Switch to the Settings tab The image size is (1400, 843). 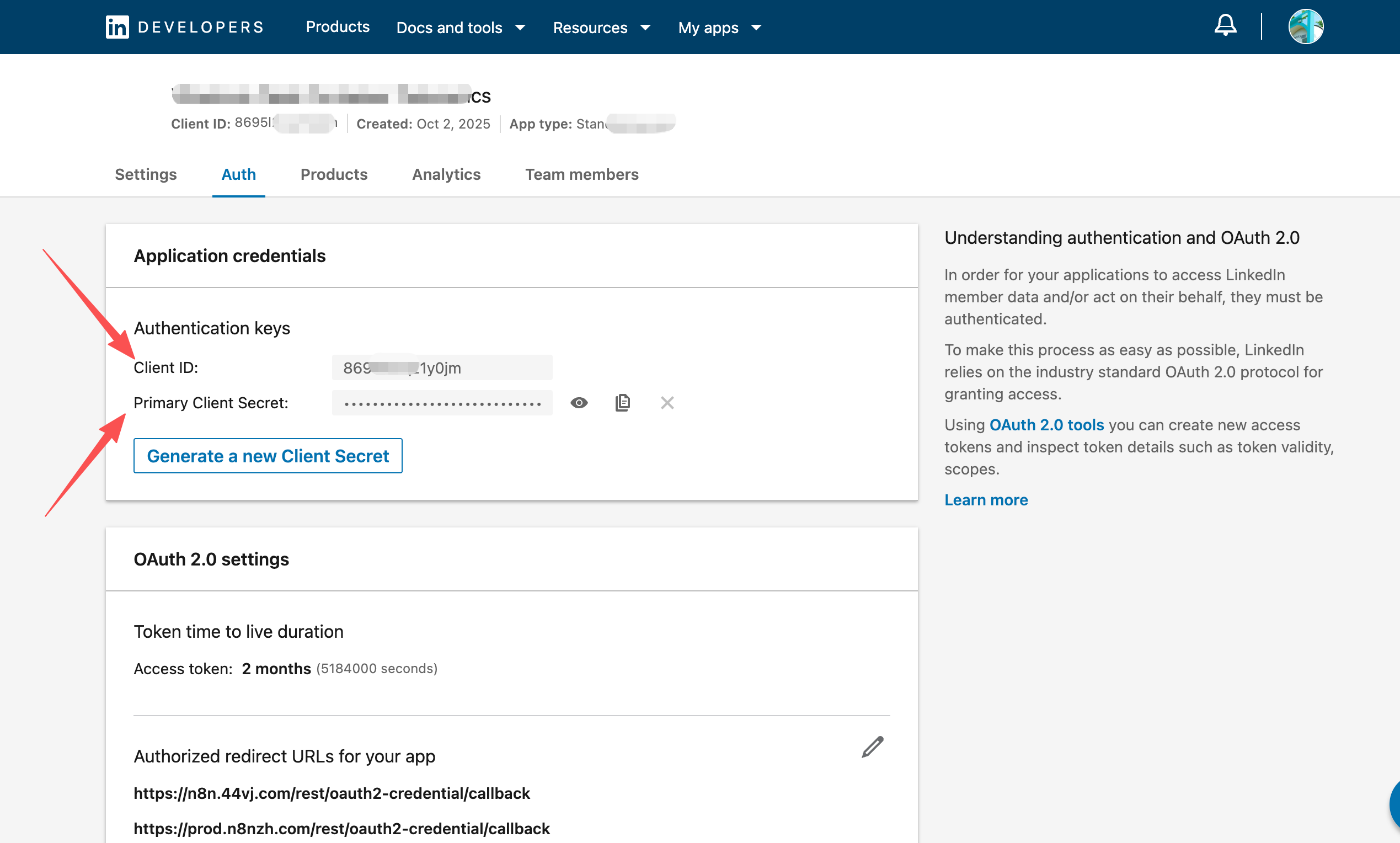(x=146, y=174)
